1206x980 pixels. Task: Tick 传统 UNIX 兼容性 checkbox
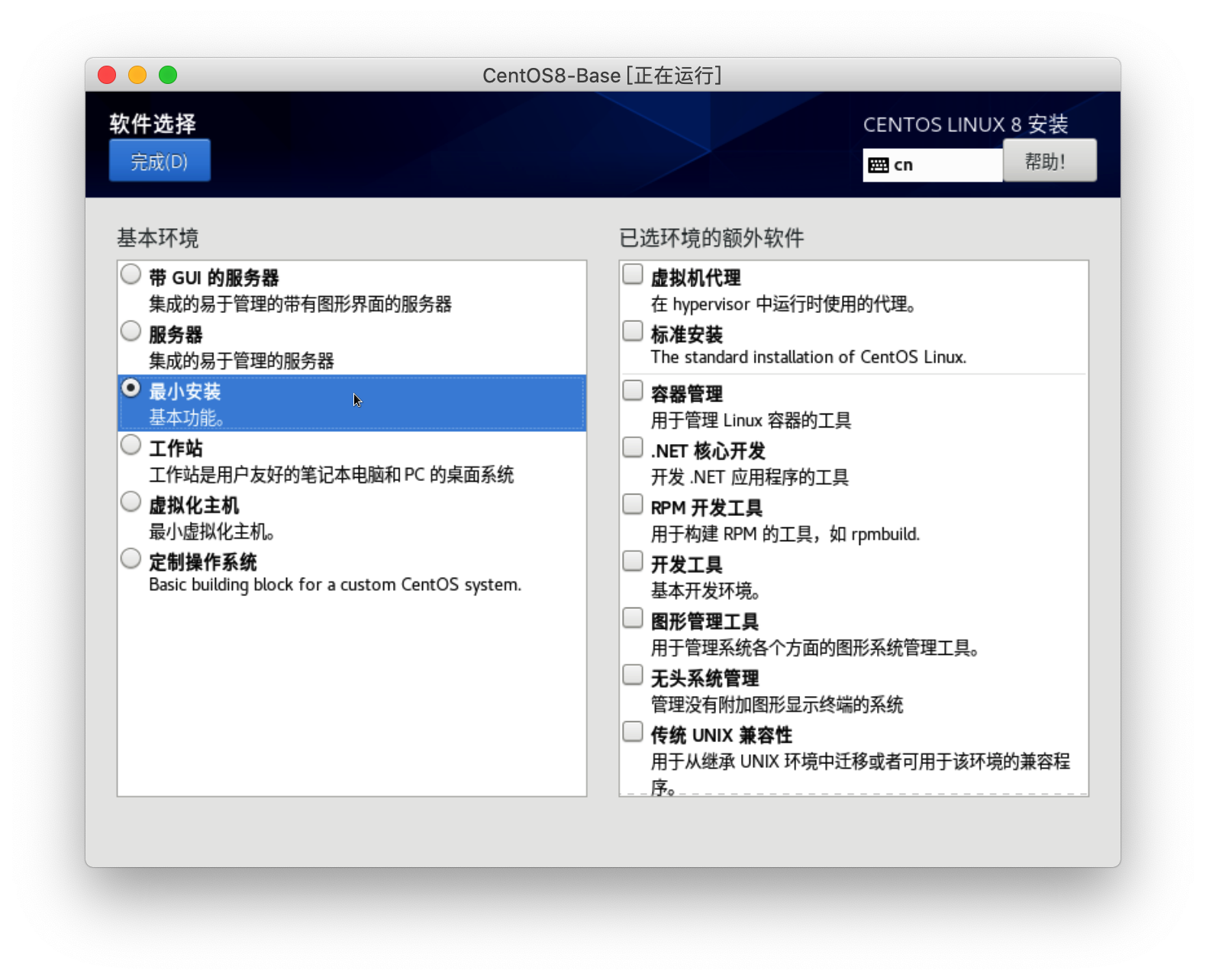click(633, 732)
